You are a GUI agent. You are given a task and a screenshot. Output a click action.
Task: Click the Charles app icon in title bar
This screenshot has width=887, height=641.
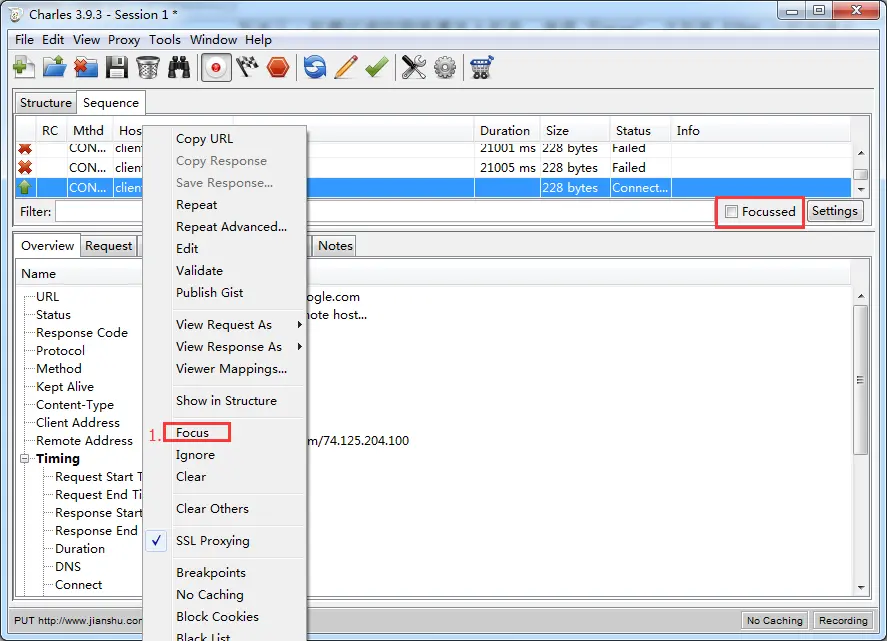[16, 15]
